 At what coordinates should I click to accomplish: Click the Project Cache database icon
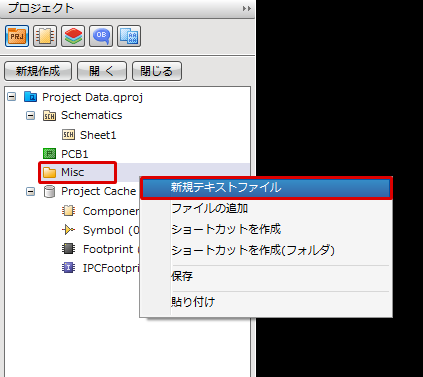(49, 192)
